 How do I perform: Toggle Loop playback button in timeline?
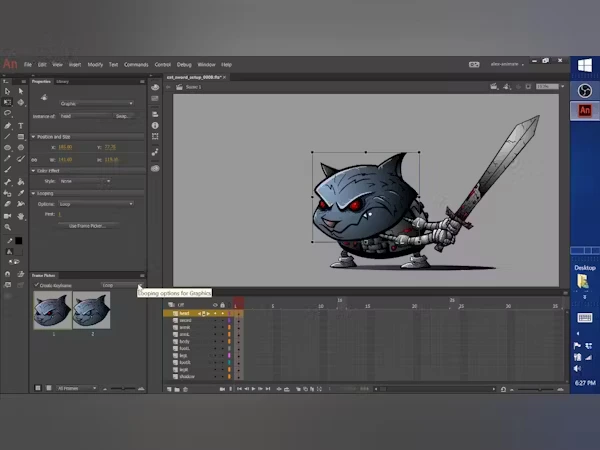pyautogui.click(x=287, y=389)
